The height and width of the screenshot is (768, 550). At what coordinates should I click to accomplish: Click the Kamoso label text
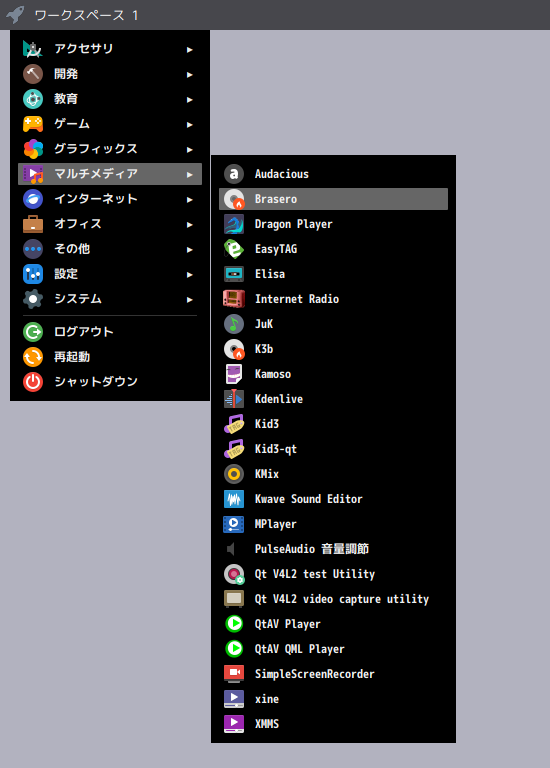tap(273, 374)
